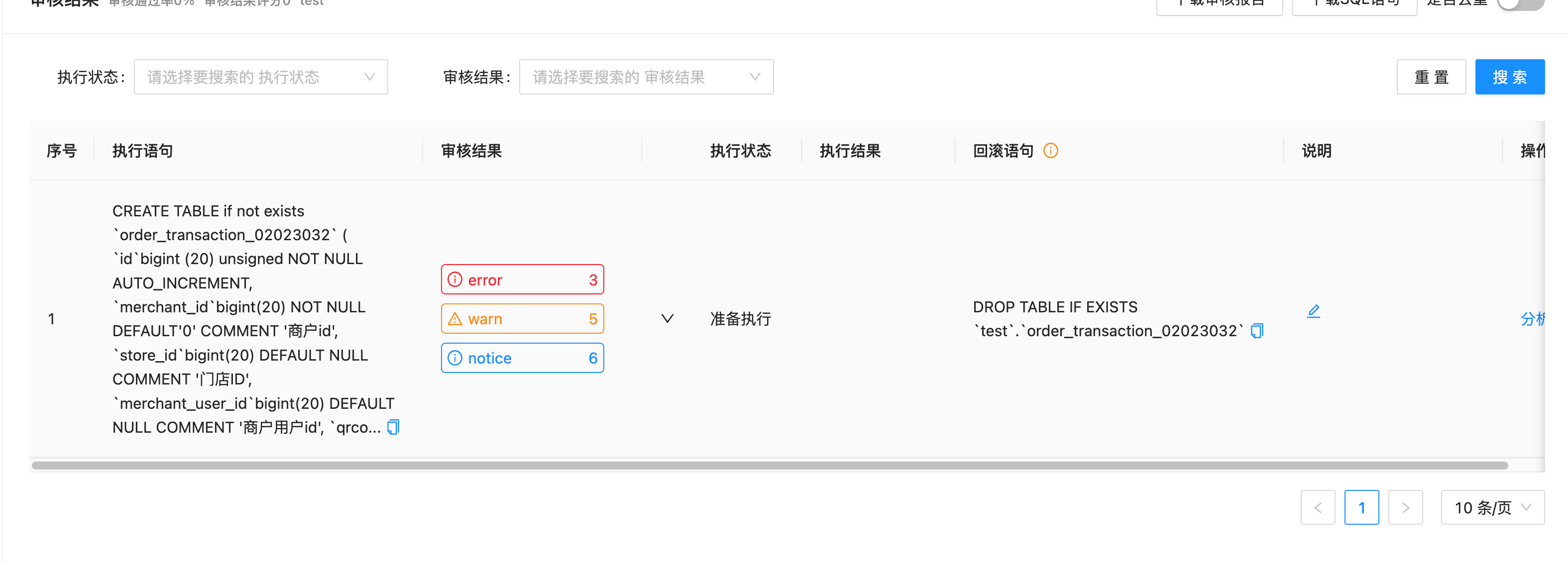Image resolution: width=1568 pixels, height=563 pixels.
Task: Click the notice badge showing 6 notices
Action: [522, 358]
